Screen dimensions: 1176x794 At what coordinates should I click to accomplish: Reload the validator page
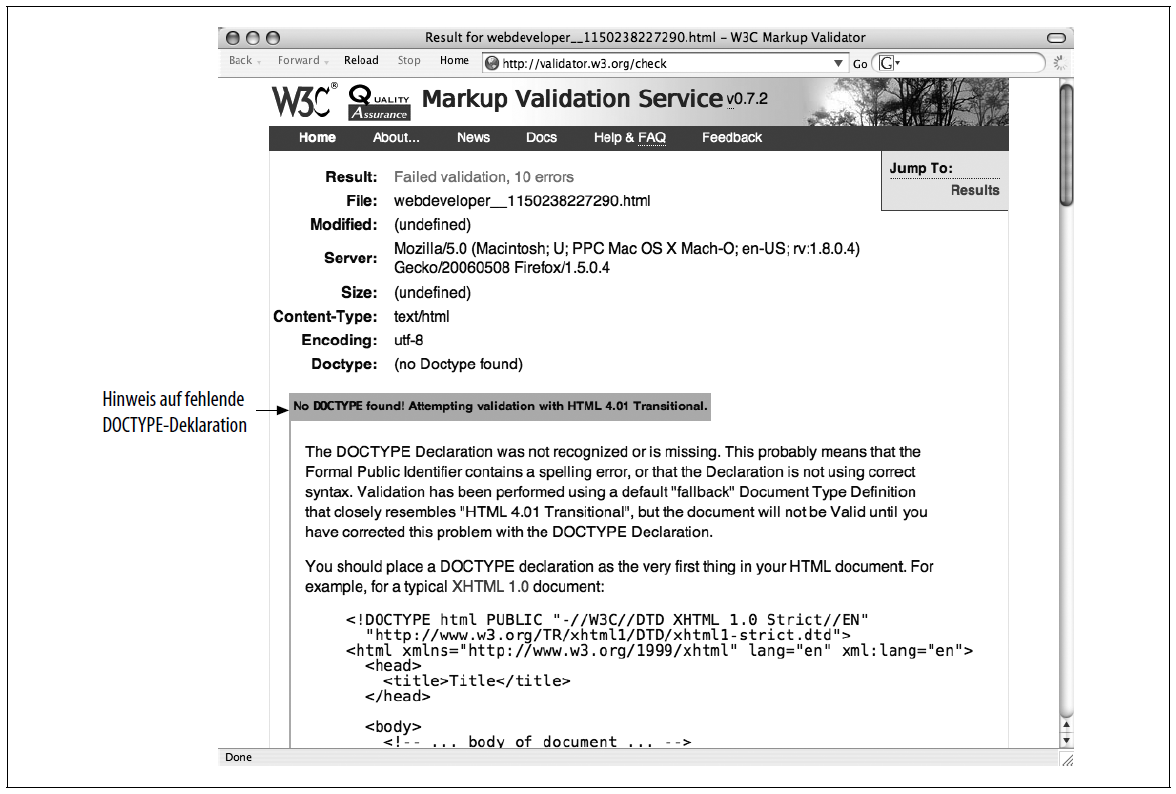[362, 60]
